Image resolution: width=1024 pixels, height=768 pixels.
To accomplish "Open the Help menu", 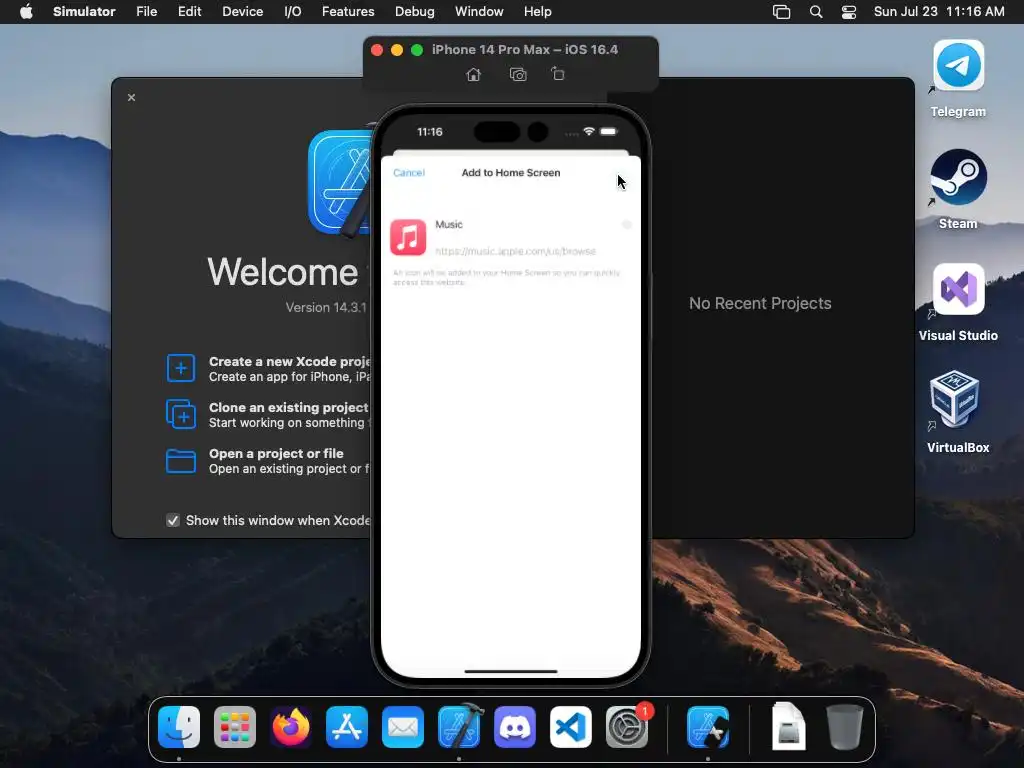I will click(537, 12).
